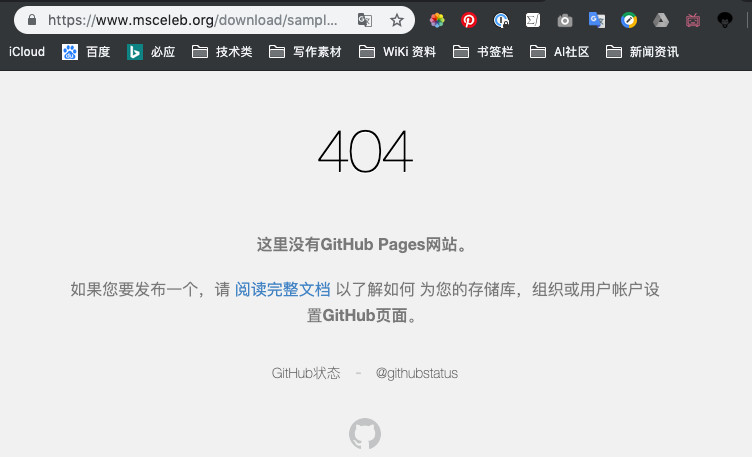Open the 必应 bookmark
The height and width of the screenshot is (457, 752).
(151, 52)
